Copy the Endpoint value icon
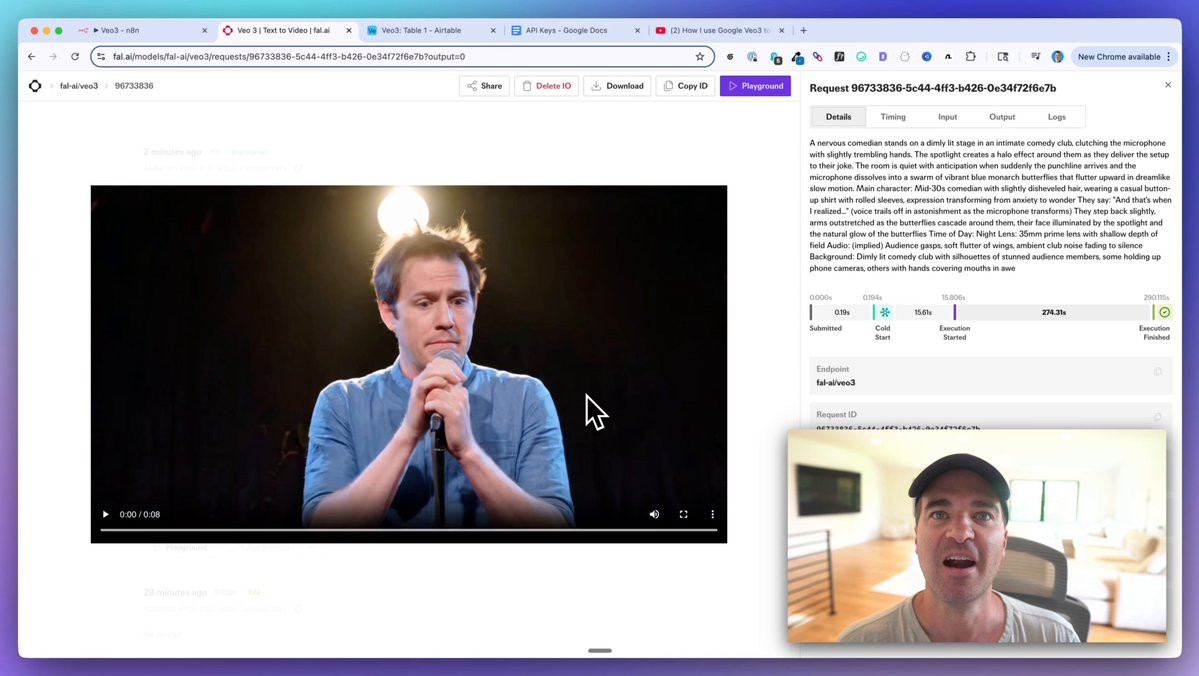1199x676 pixels. pyautogui.click(x=1158, y=371)
